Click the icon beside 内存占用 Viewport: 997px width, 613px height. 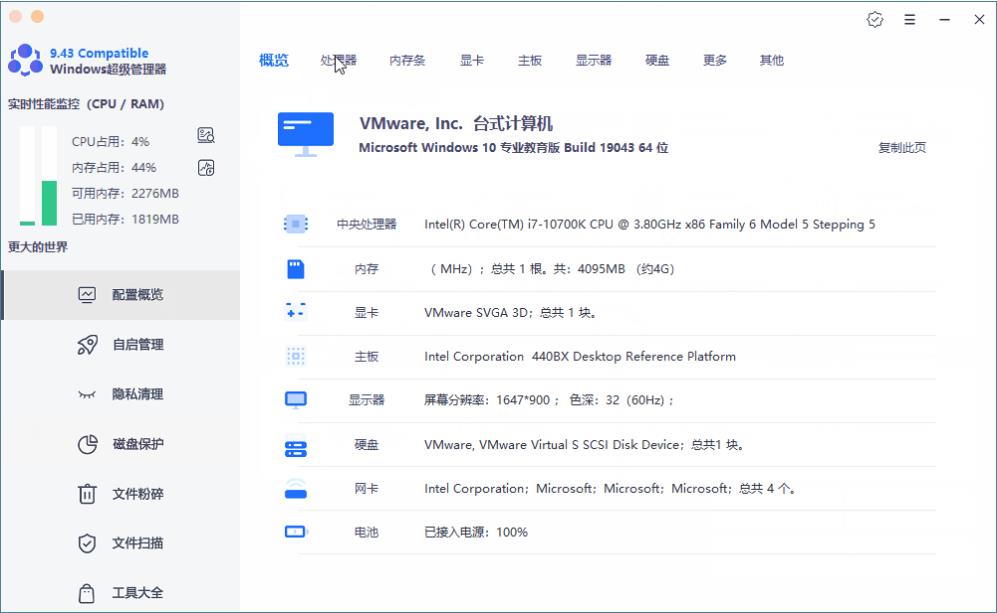pos(206,168)
